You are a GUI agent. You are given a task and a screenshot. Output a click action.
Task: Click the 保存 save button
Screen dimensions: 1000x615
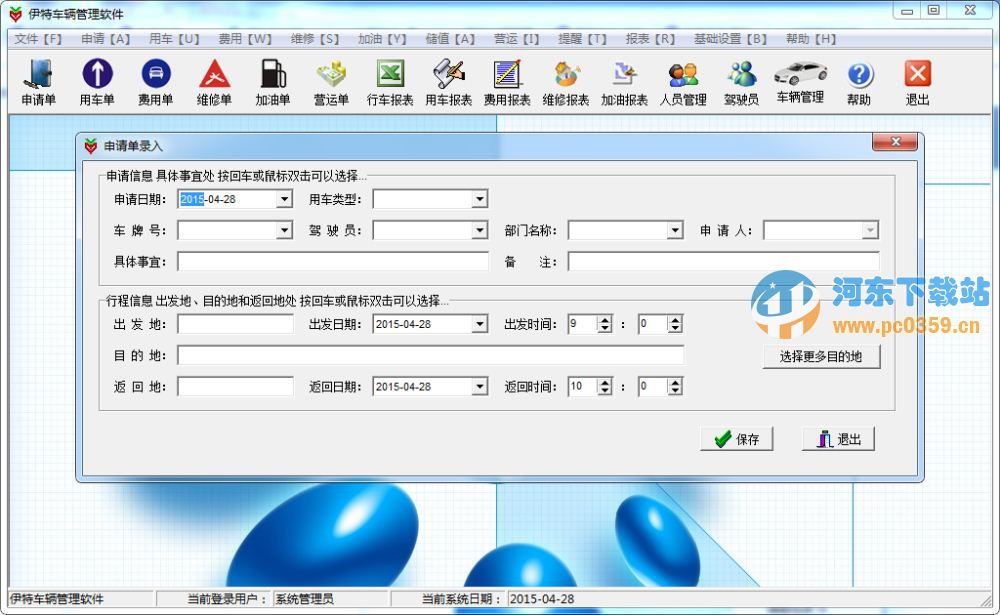(x=737, y=438)
